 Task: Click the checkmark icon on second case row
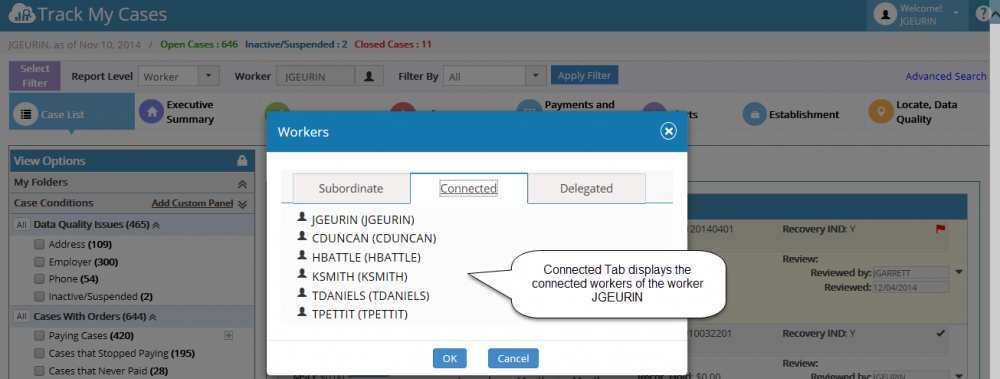(940, 333)
